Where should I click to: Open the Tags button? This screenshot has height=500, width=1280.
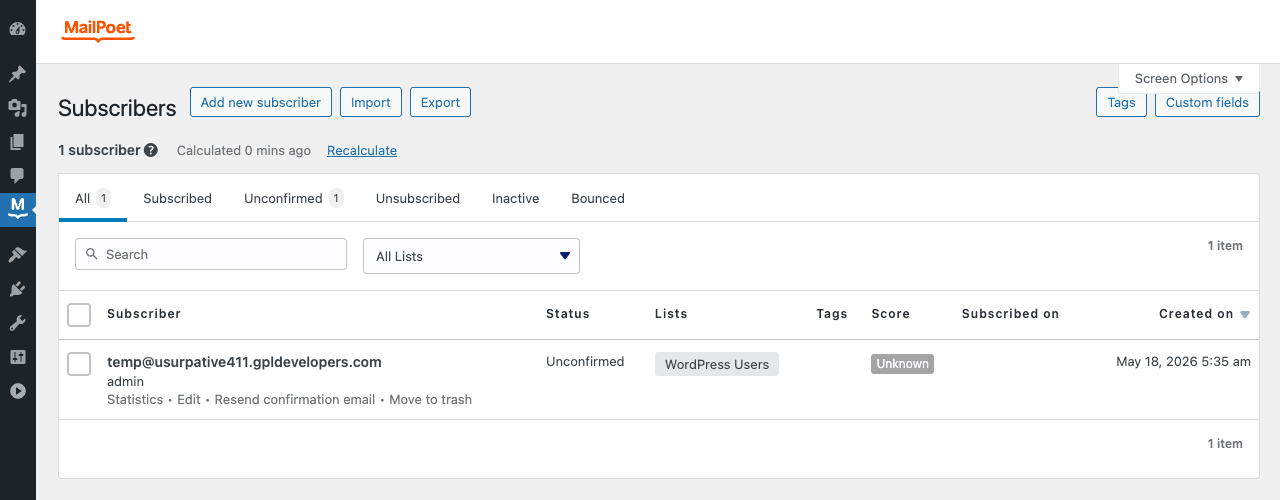pos(1121,102)
